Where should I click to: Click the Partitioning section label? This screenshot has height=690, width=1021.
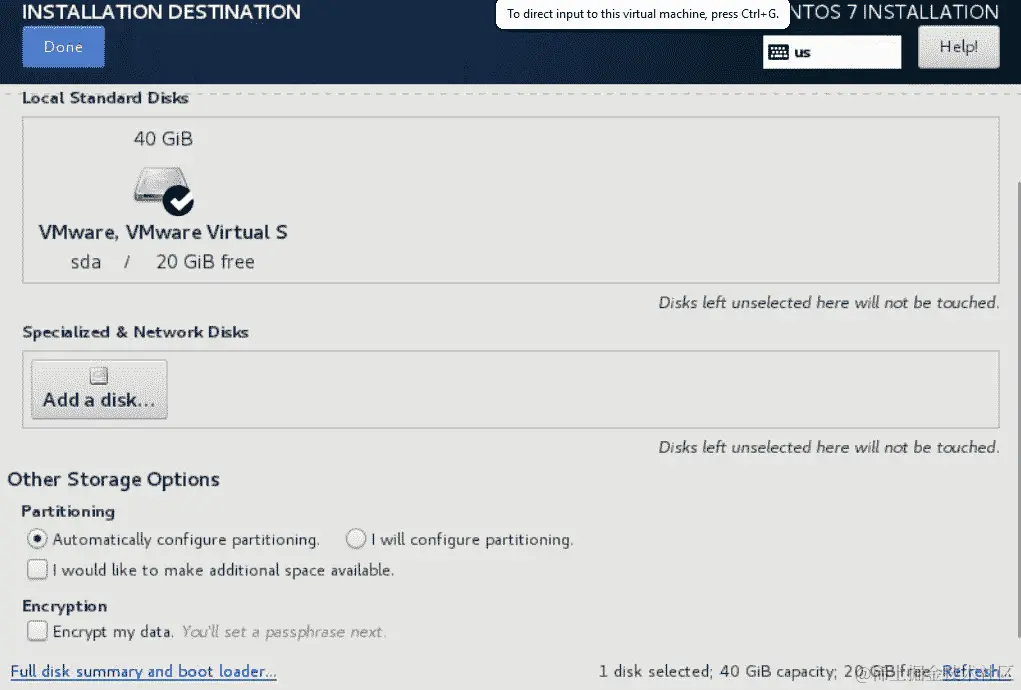68,512
